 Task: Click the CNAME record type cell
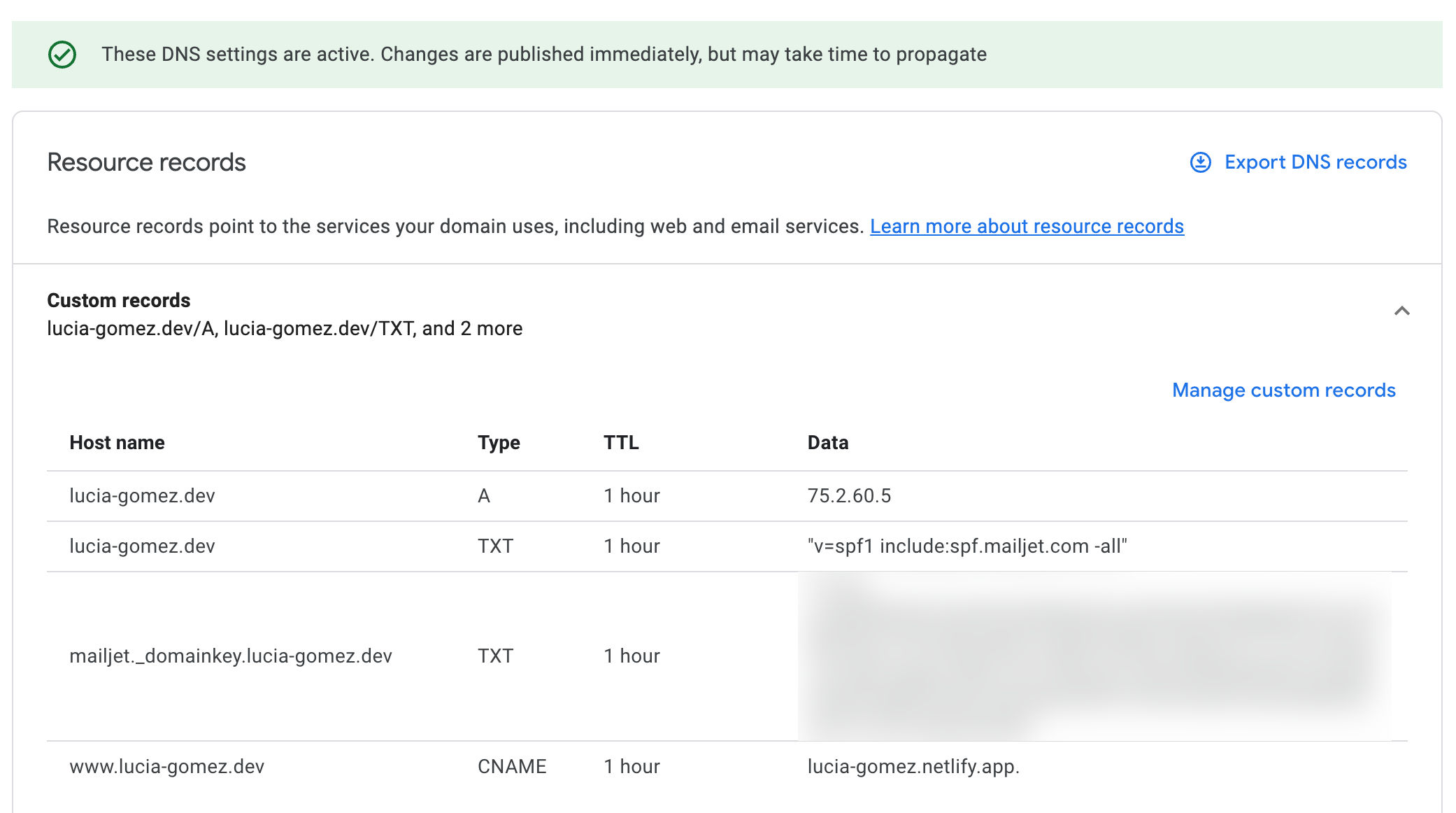tap(513, 767)
